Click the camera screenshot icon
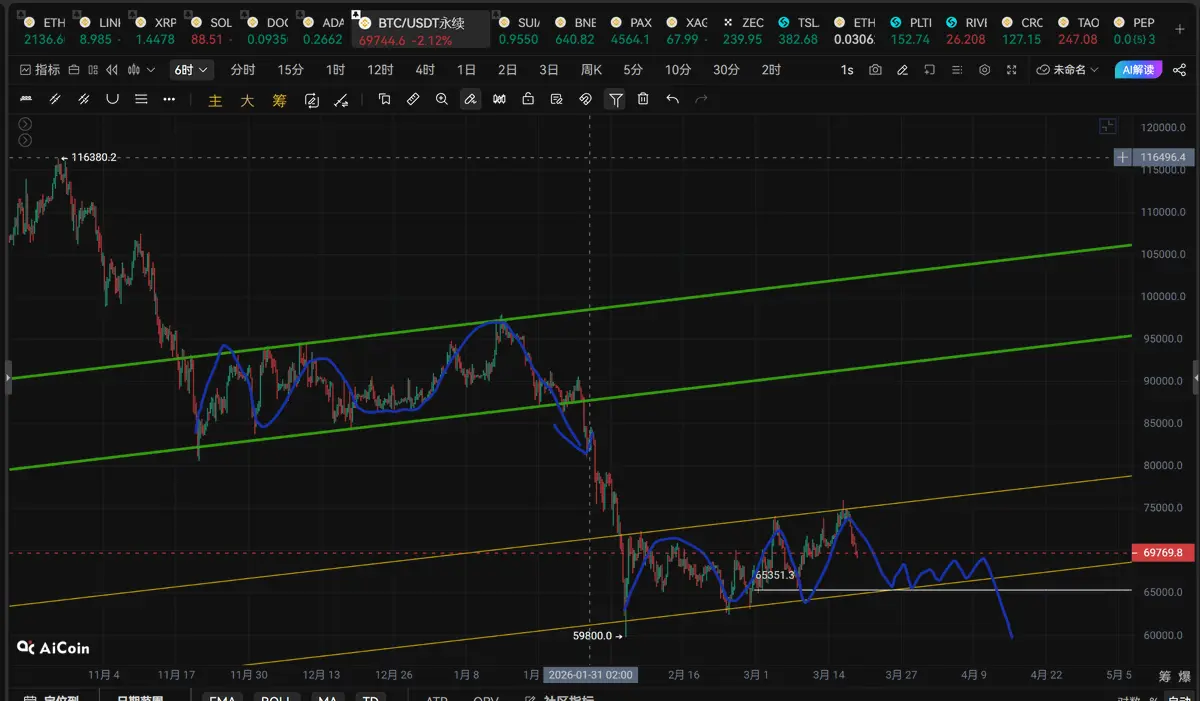Image resolution: width=1200 pixels, height=701 pixels. 876,70
